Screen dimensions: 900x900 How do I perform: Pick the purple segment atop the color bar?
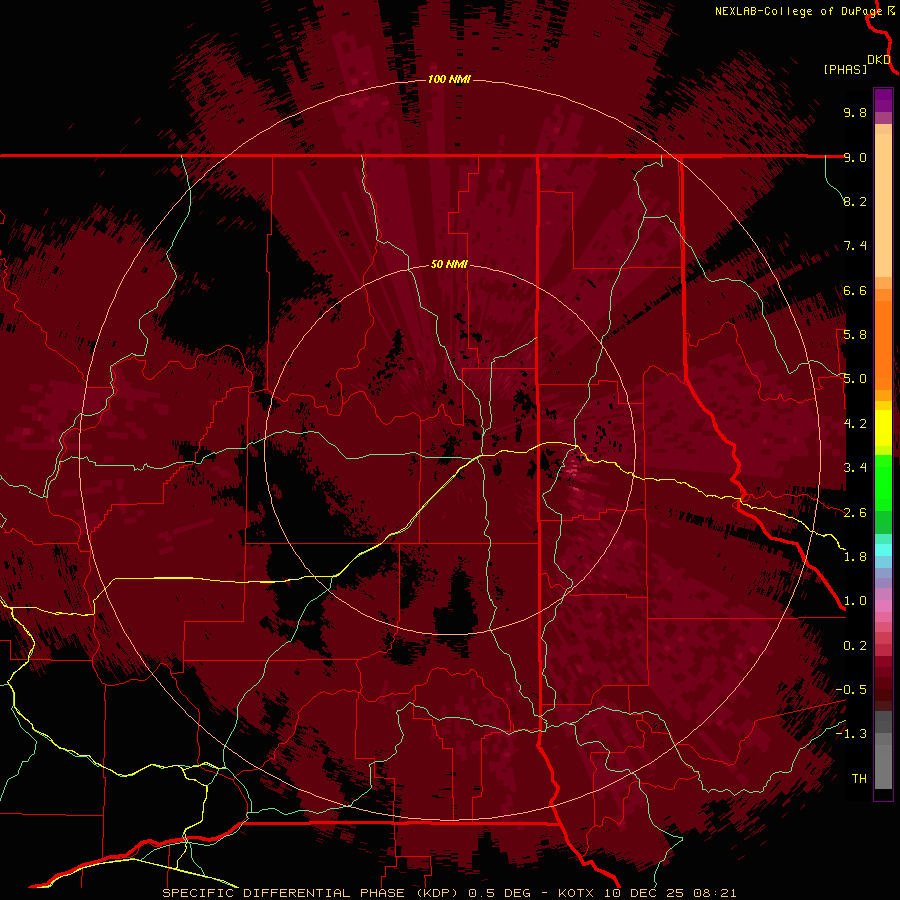tap(883, 101)
